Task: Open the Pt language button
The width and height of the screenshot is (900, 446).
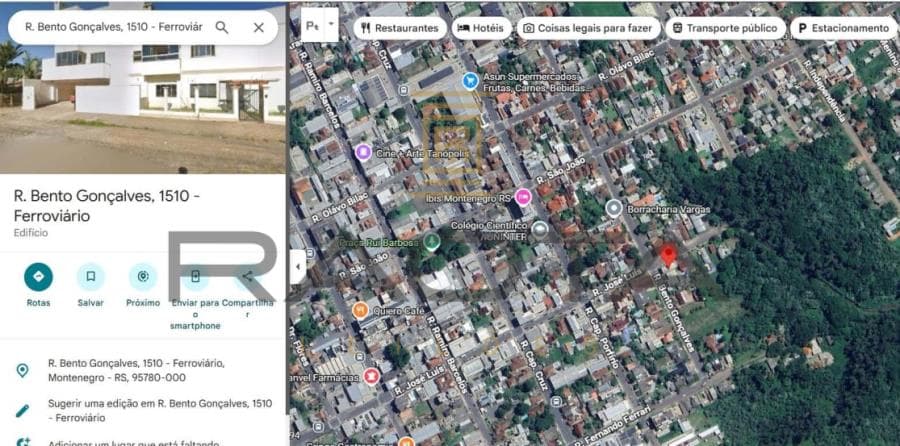Action: 312,25
